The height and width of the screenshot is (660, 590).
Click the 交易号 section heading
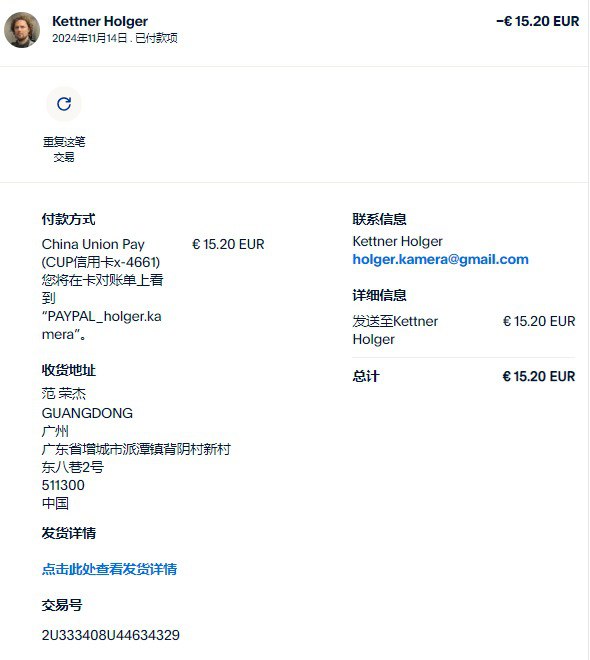tap(62, 605)
